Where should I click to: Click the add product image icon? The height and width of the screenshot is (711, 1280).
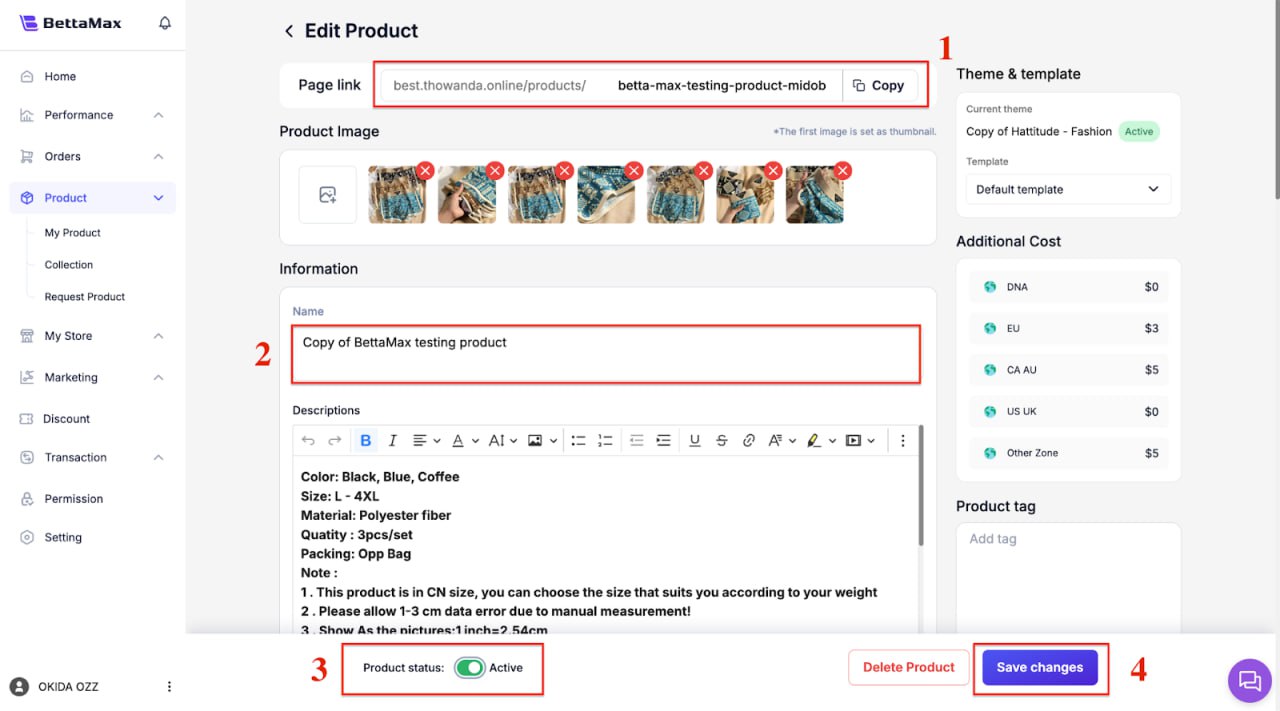(x=328, y=195)
